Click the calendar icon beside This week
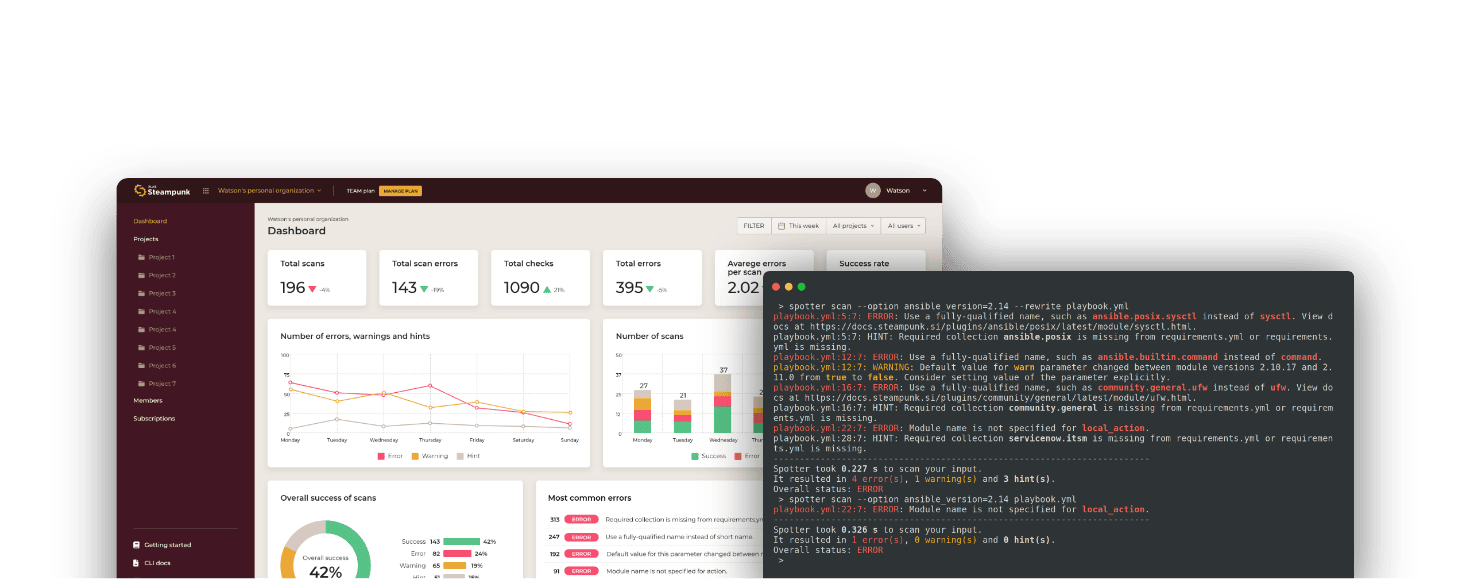 pyautogui.click(x=782, y=226)
